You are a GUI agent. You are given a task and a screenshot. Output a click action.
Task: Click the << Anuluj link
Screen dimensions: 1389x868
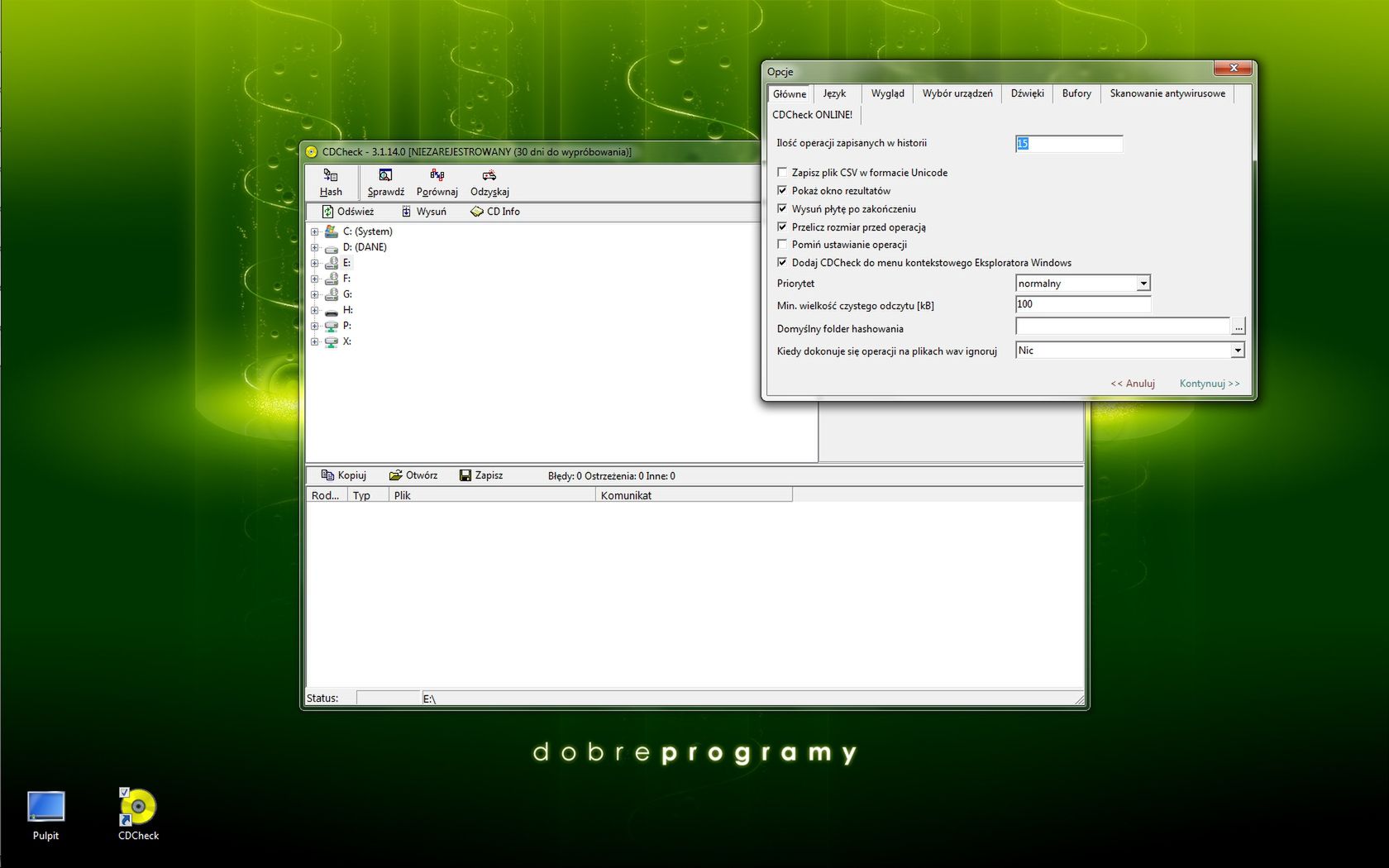pos(1133,384)
